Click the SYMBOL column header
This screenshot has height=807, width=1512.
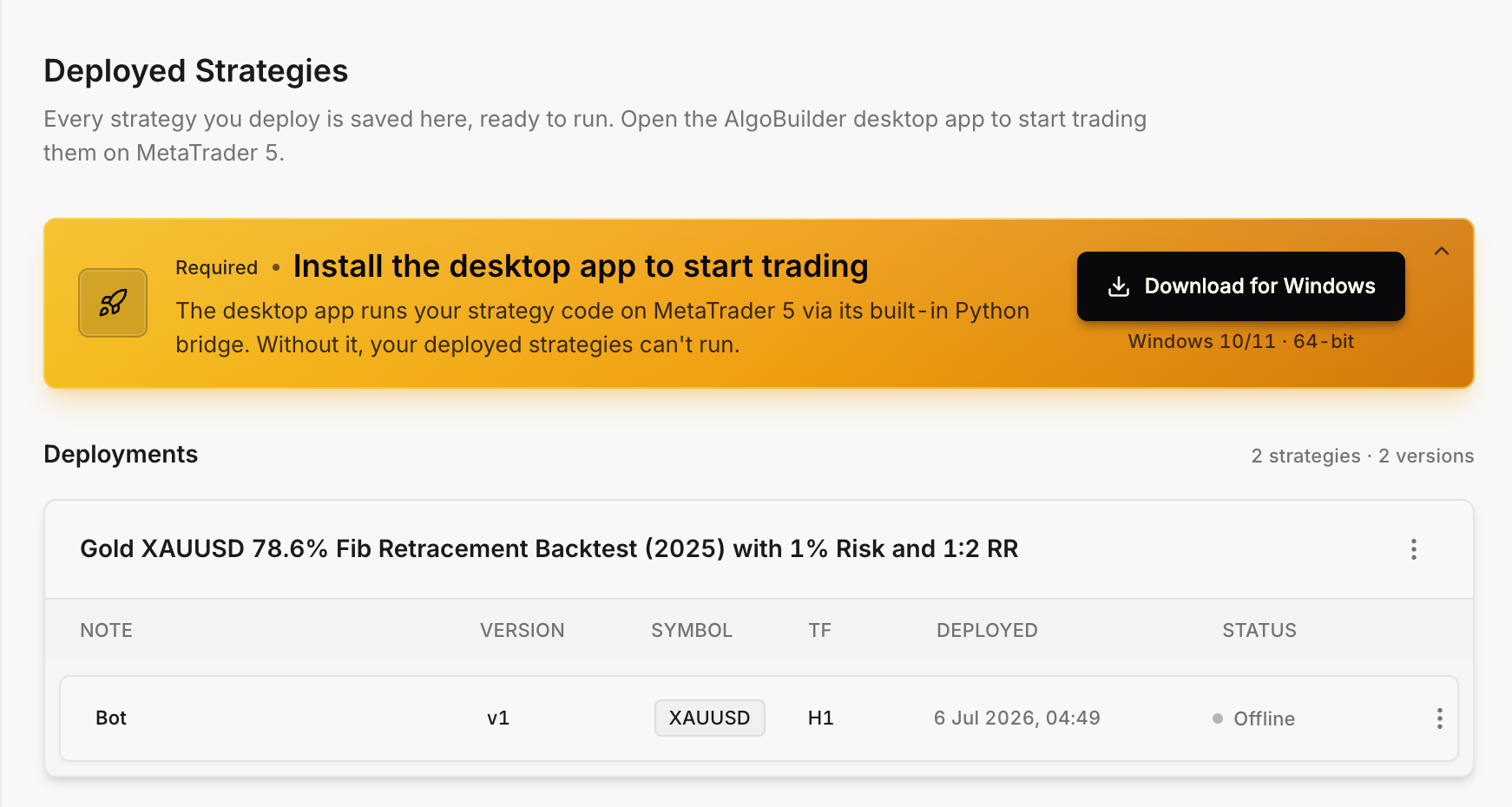(x=692, y=631)
